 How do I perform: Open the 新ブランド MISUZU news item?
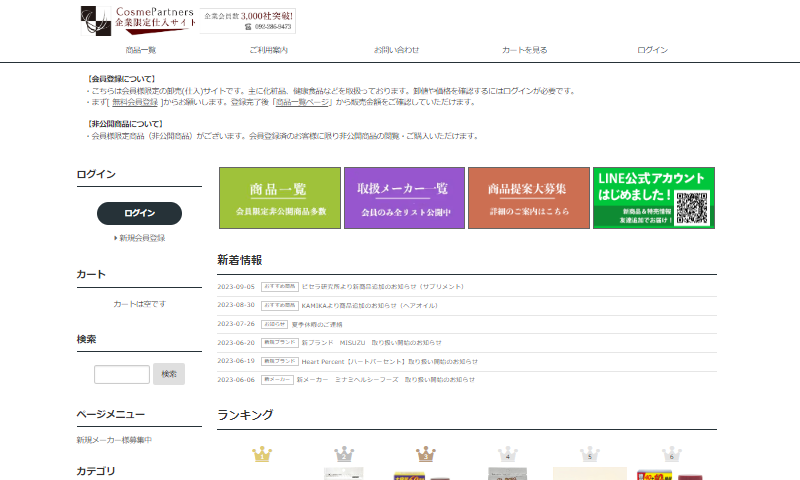(371, 343)
